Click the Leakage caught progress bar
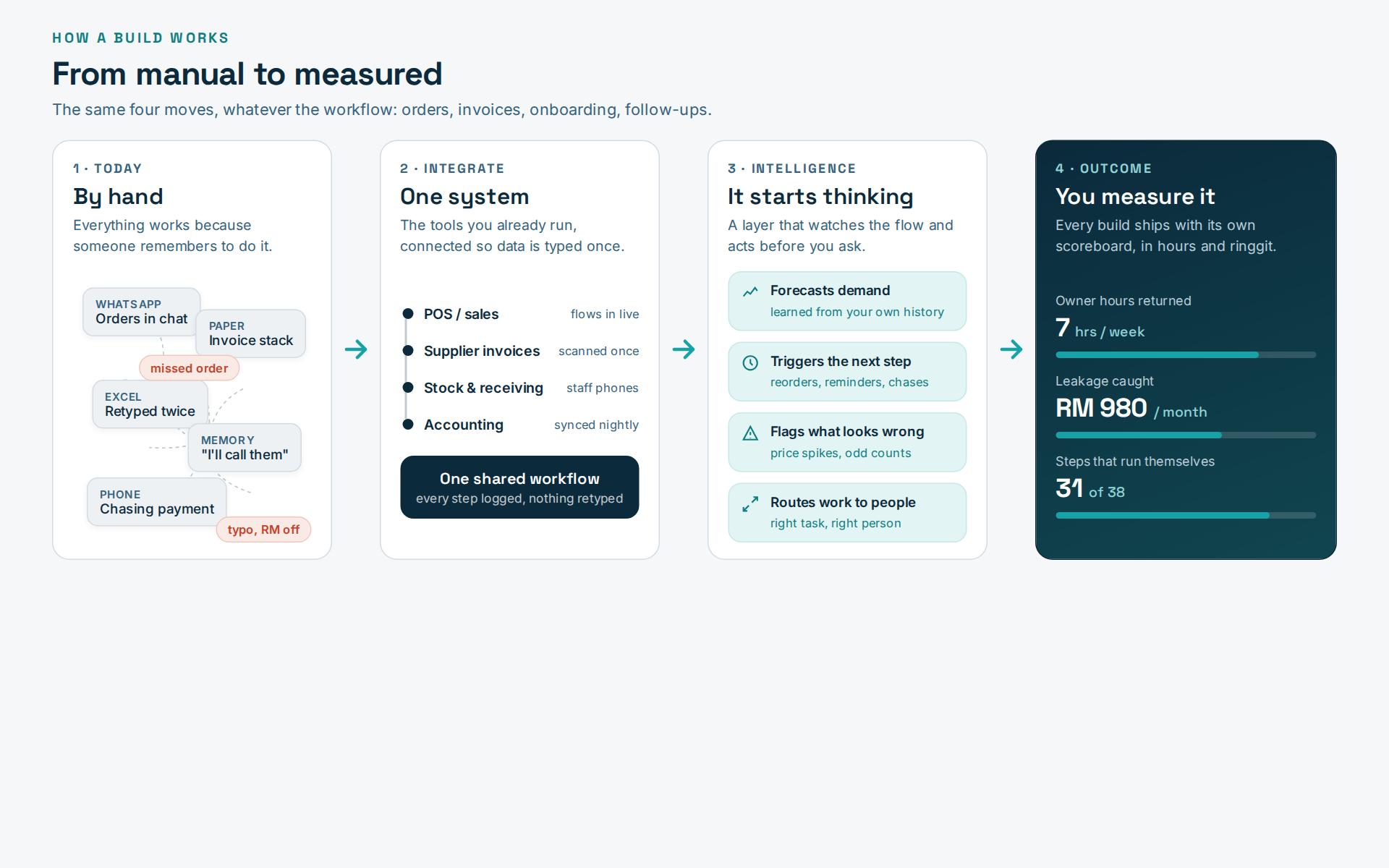 tap(1186, 435)
